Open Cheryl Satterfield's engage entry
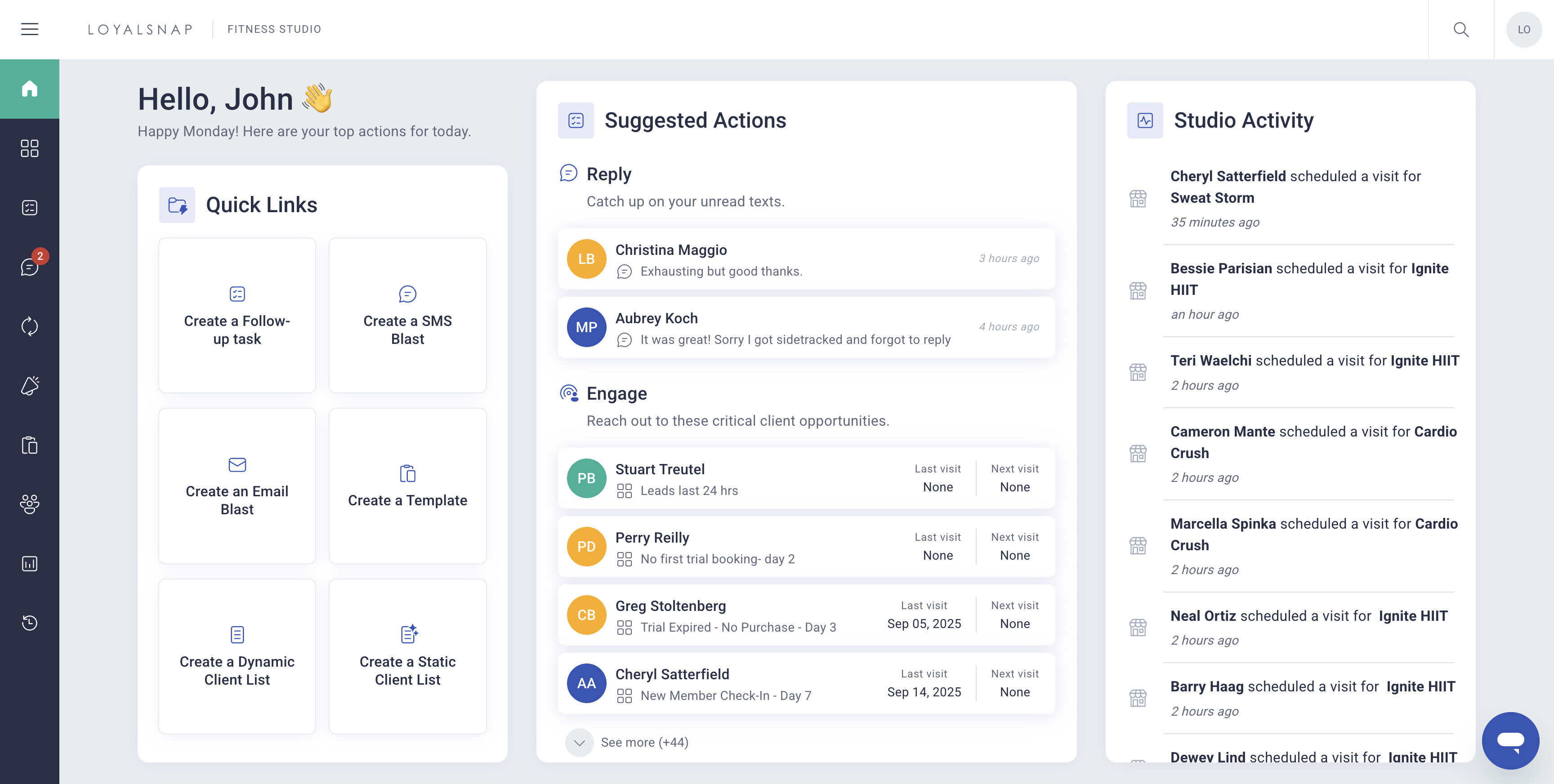The height and width of the screenshot is (784, 1554). (x=806, y=683)
